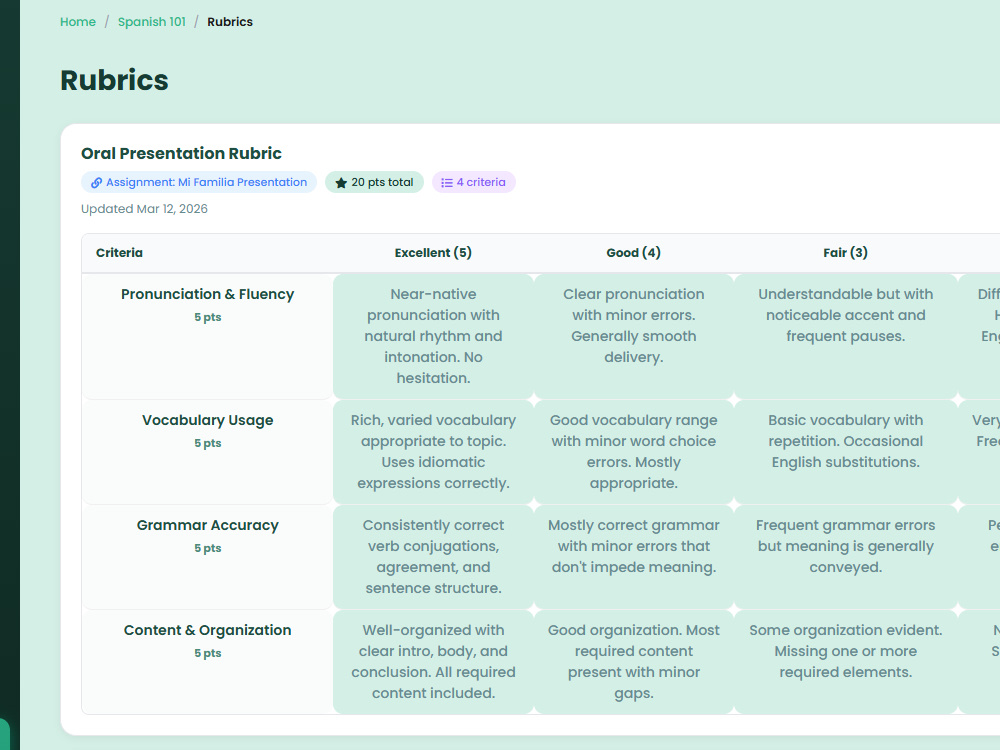The image size is (1000, 750).
Task: Click the 4 criteria badge
Action: point(474,182)
